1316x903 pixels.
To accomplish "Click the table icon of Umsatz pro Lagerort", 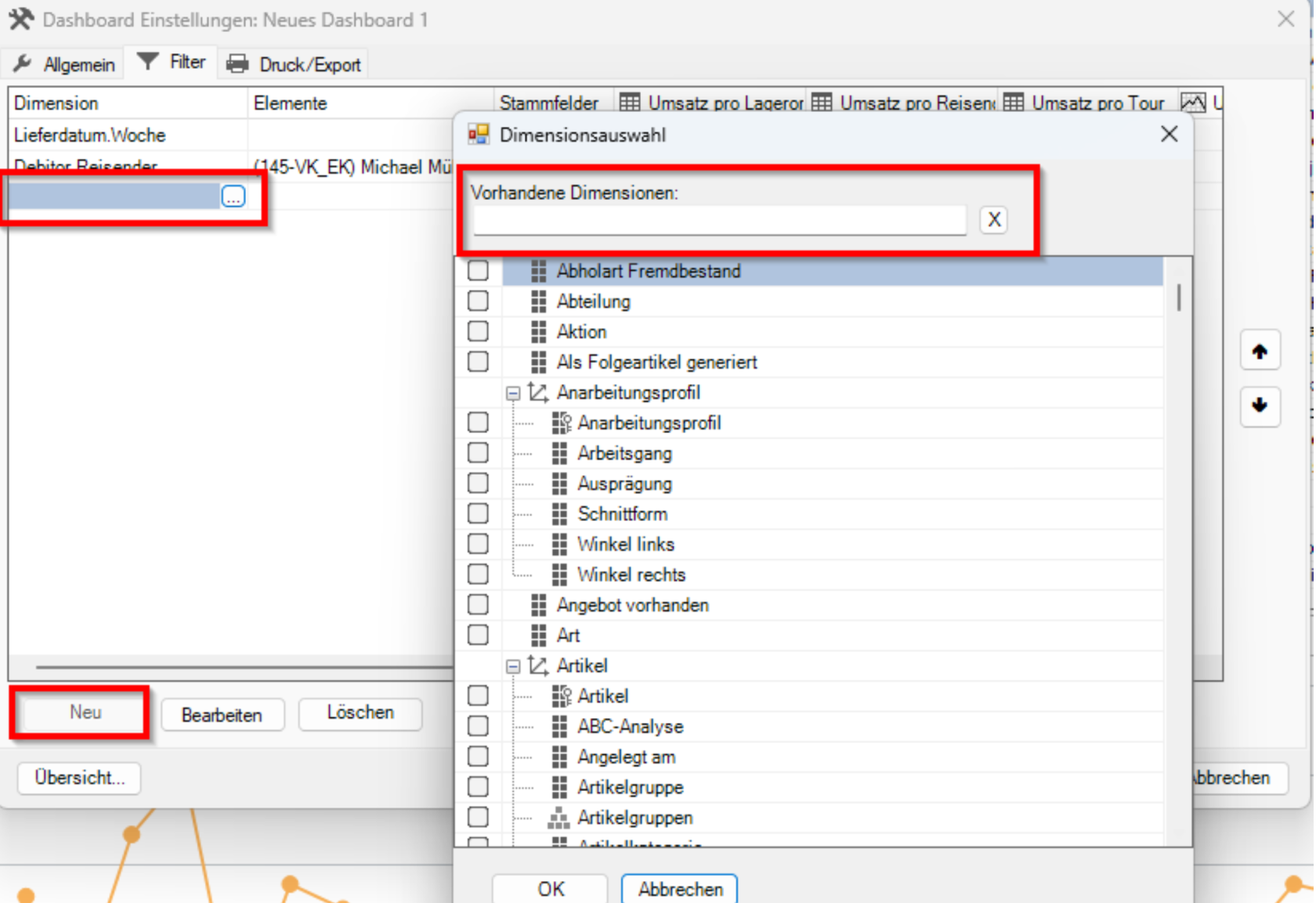I will click(630, 103).
